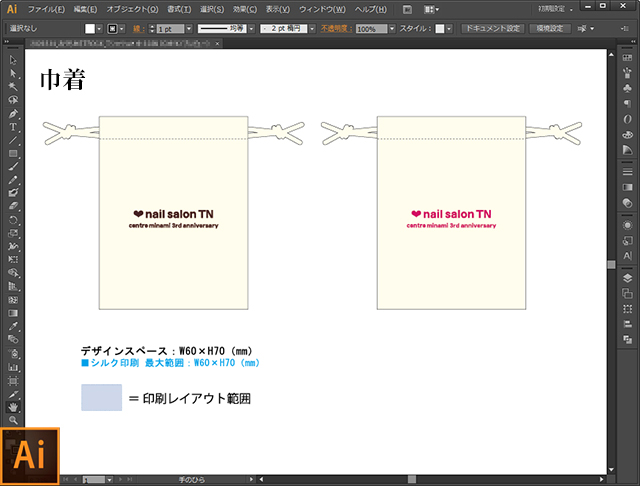Viewport: 640px width, 486px height.
Task: Select the Type tool
Action: click(13, 127)
